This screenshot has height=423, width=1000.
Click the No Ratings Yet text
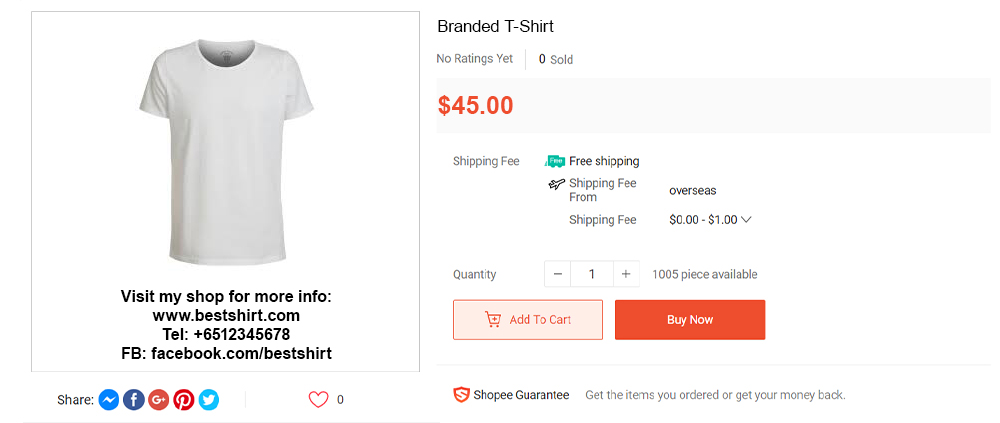point(475,59)
